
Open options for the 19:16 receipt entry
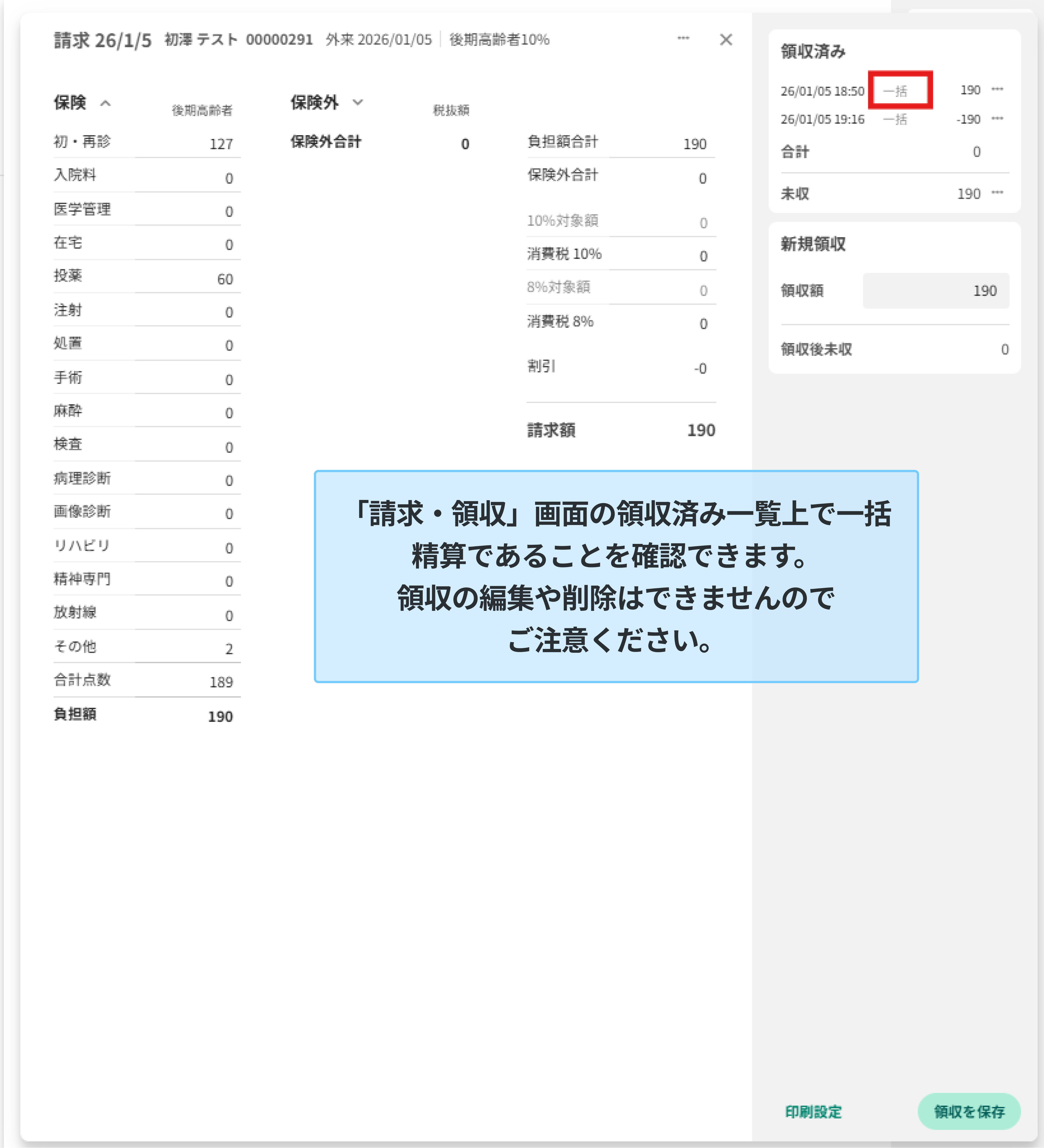997,118
